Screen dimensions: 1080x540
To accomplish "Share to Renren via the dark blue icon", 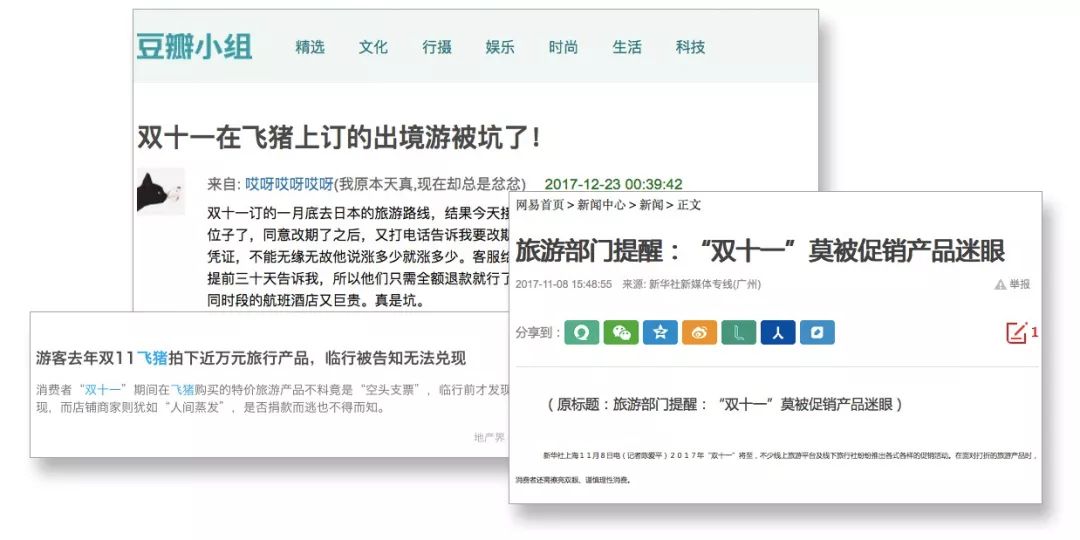I will (778, 332).
